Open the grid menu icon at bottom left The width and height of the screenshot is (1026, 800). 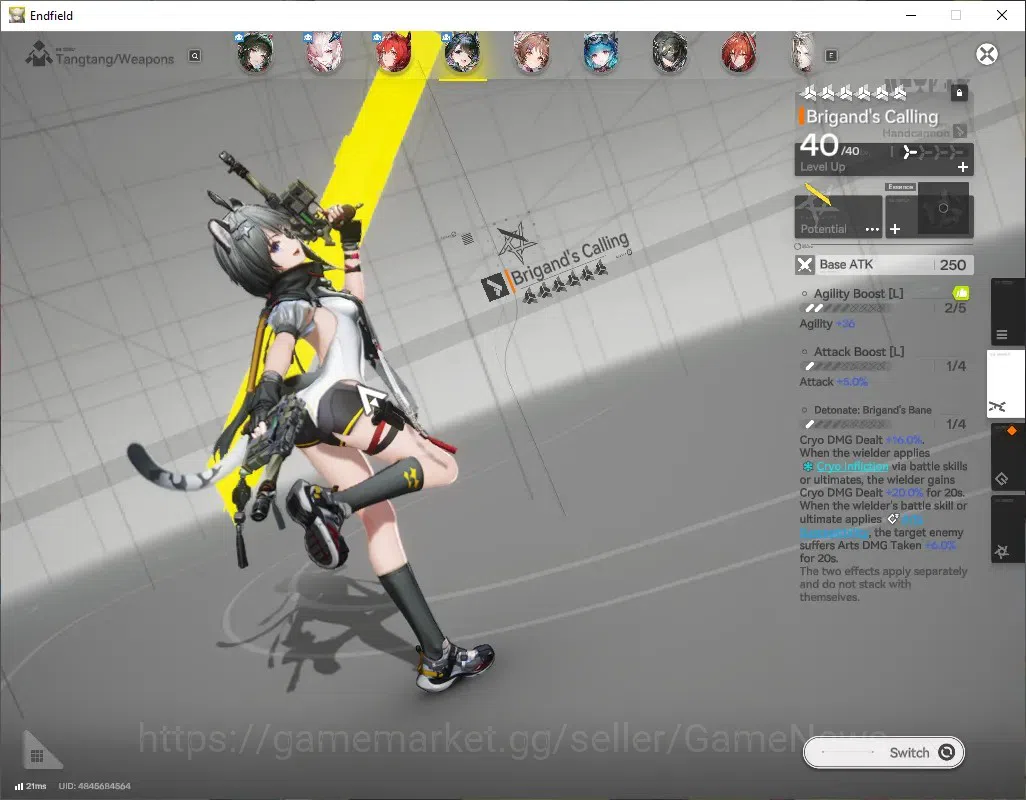(x=37, y=756)
